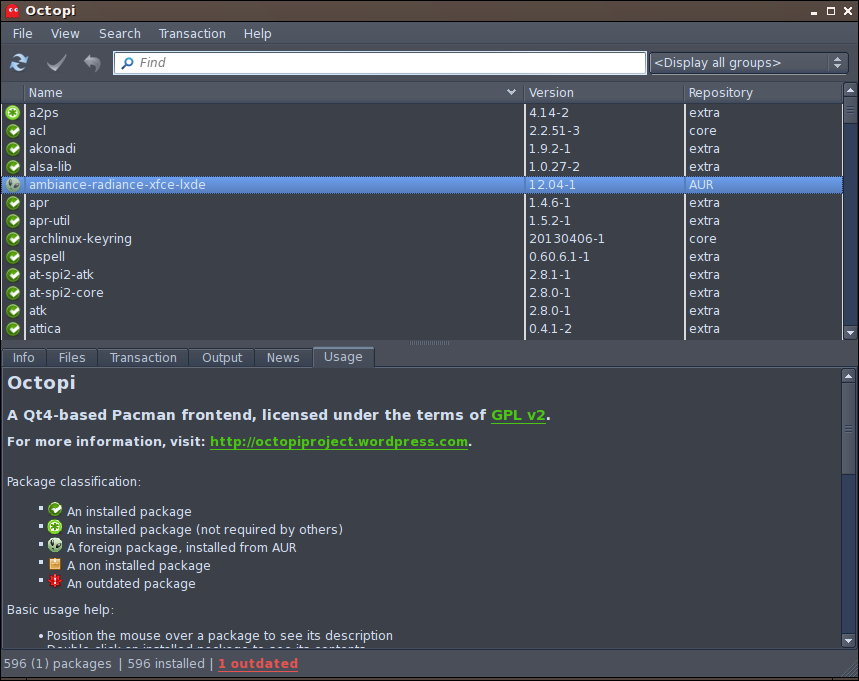Screen dimensions: 859x681
Task: Click version 1.5.2-1 of apr-util
Action: click(549, 221)
